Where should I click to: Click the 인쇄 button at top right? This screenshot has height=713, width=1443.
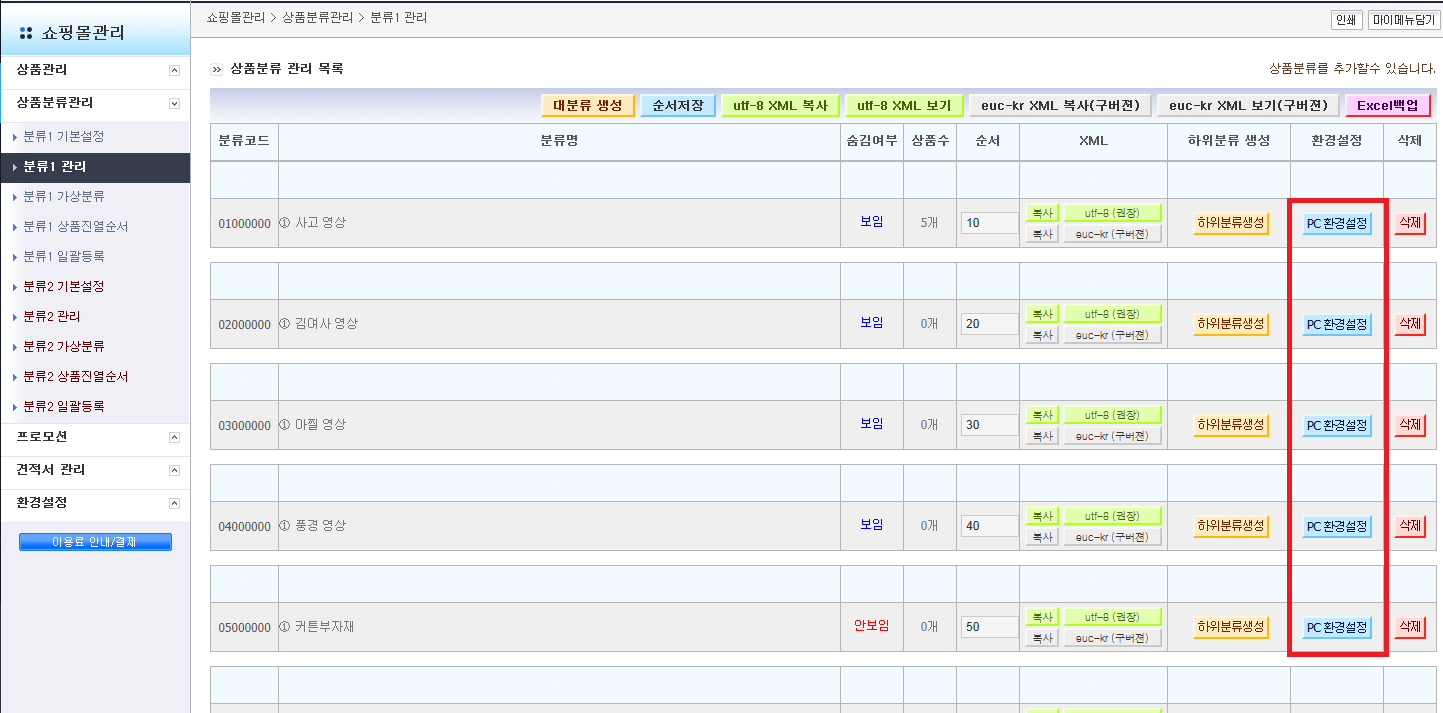pyautogui.click(x=1344, y=20)
